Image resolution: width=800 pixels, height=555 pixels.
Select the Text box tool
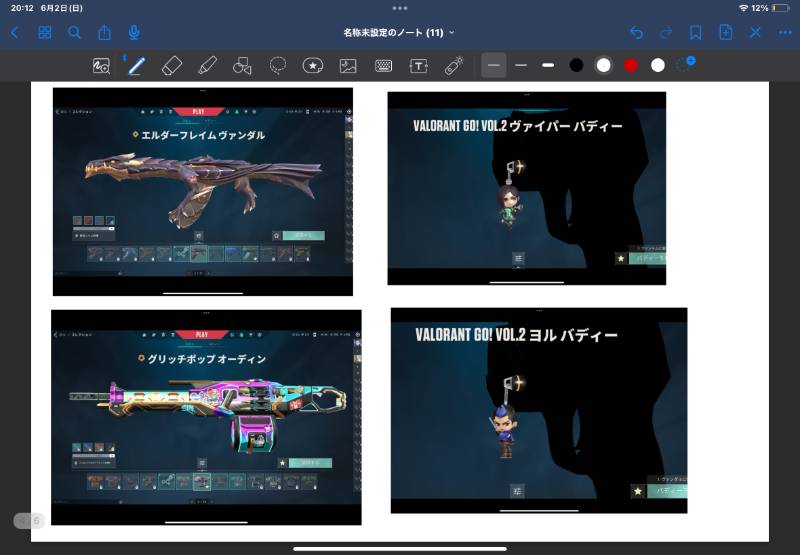[418, 66]
